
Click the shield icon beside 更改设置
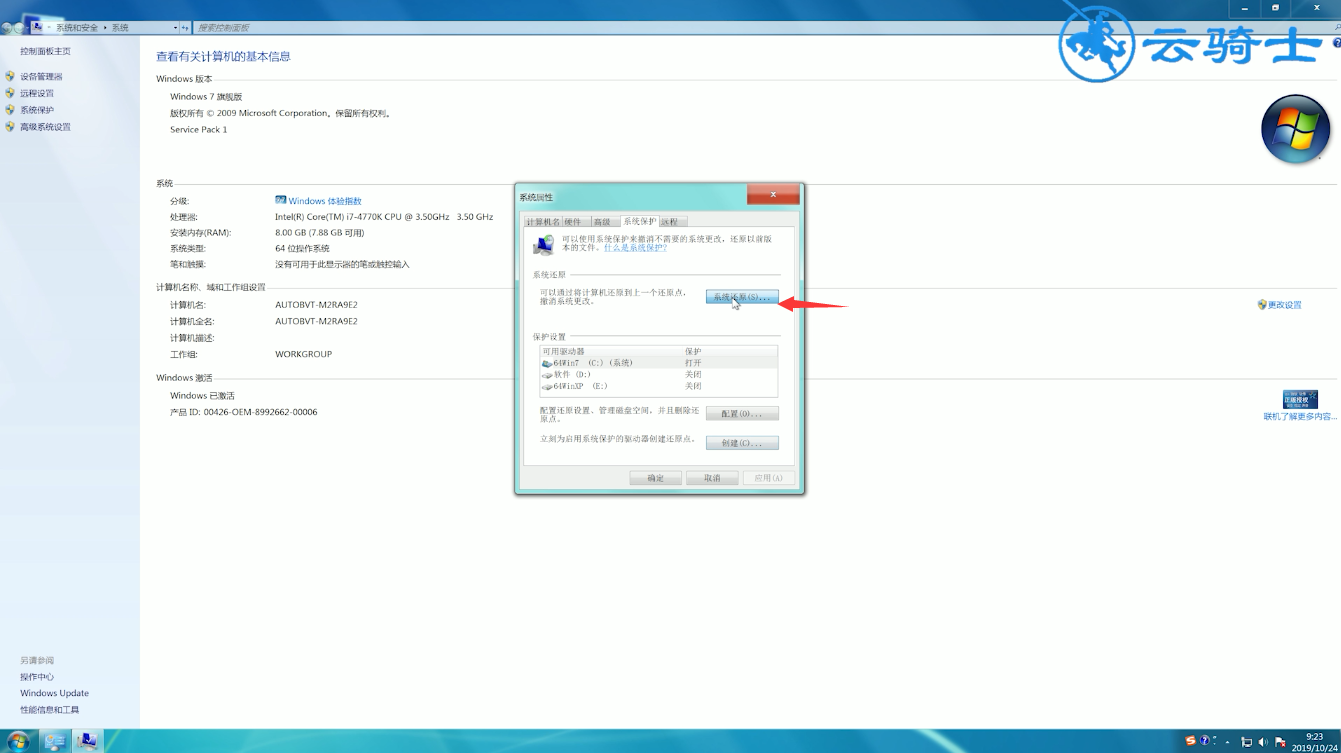pos(1262,305)
